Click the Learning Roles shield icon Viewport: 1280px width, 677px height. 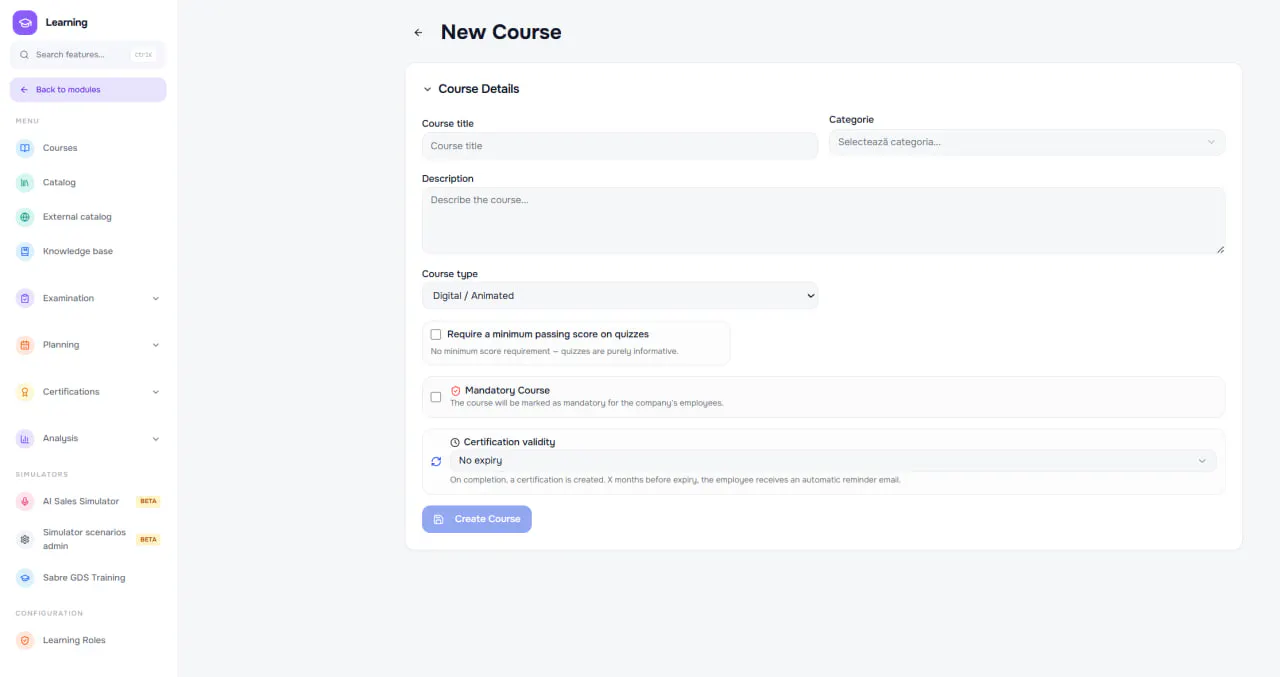pos(25,640)
